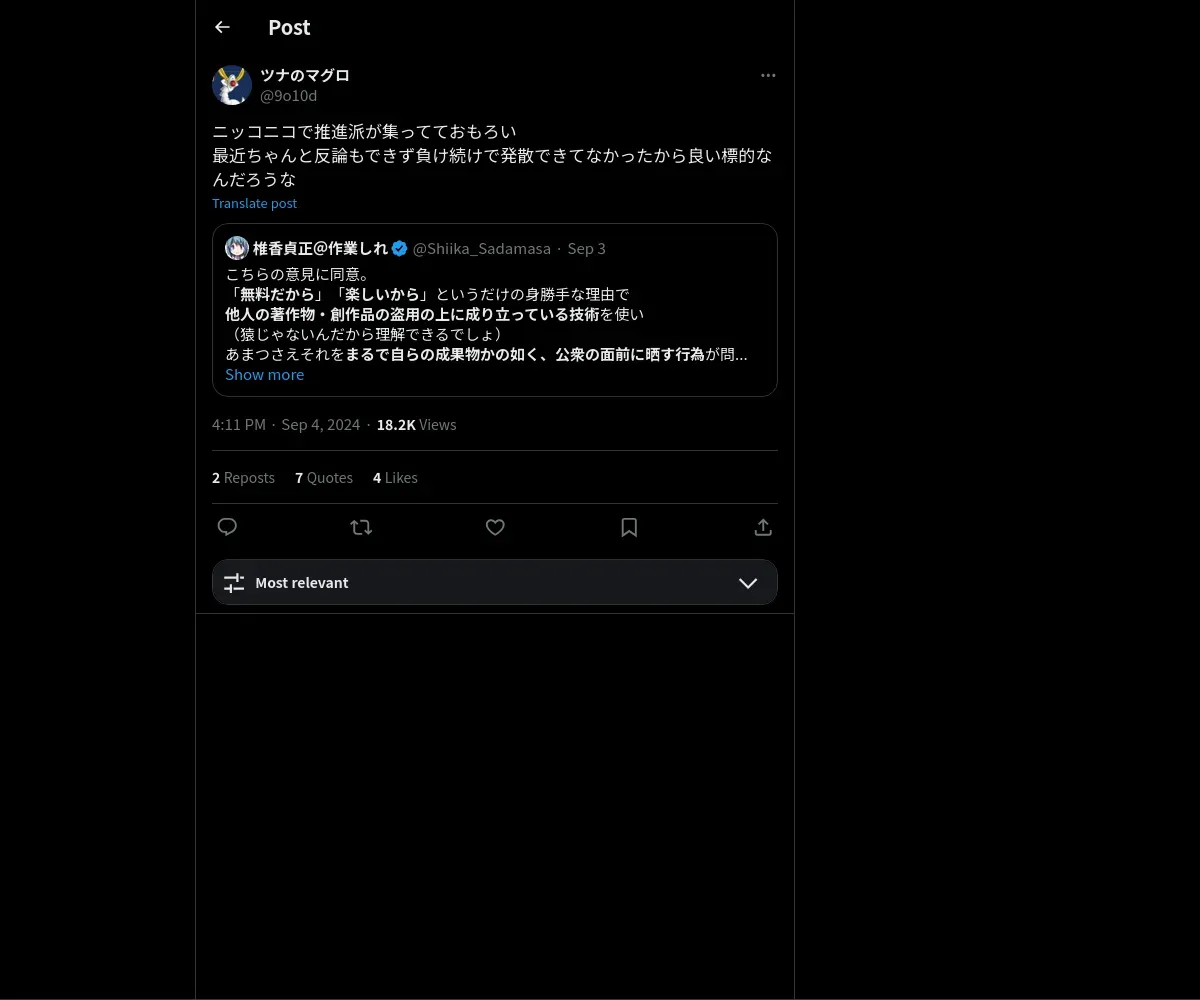Like the post with heart icon

click(x=495, y=527)
